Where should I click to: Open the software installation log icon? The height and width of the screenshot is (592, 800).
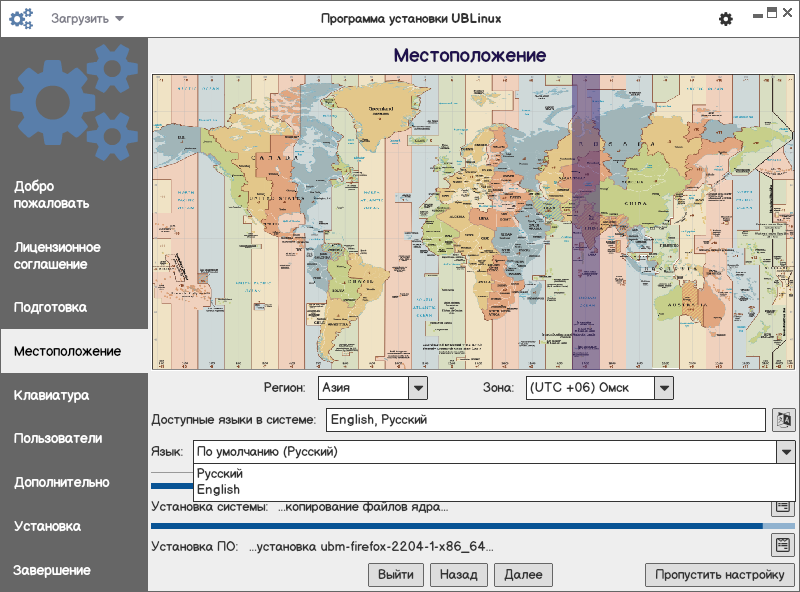tap(783, 546)
